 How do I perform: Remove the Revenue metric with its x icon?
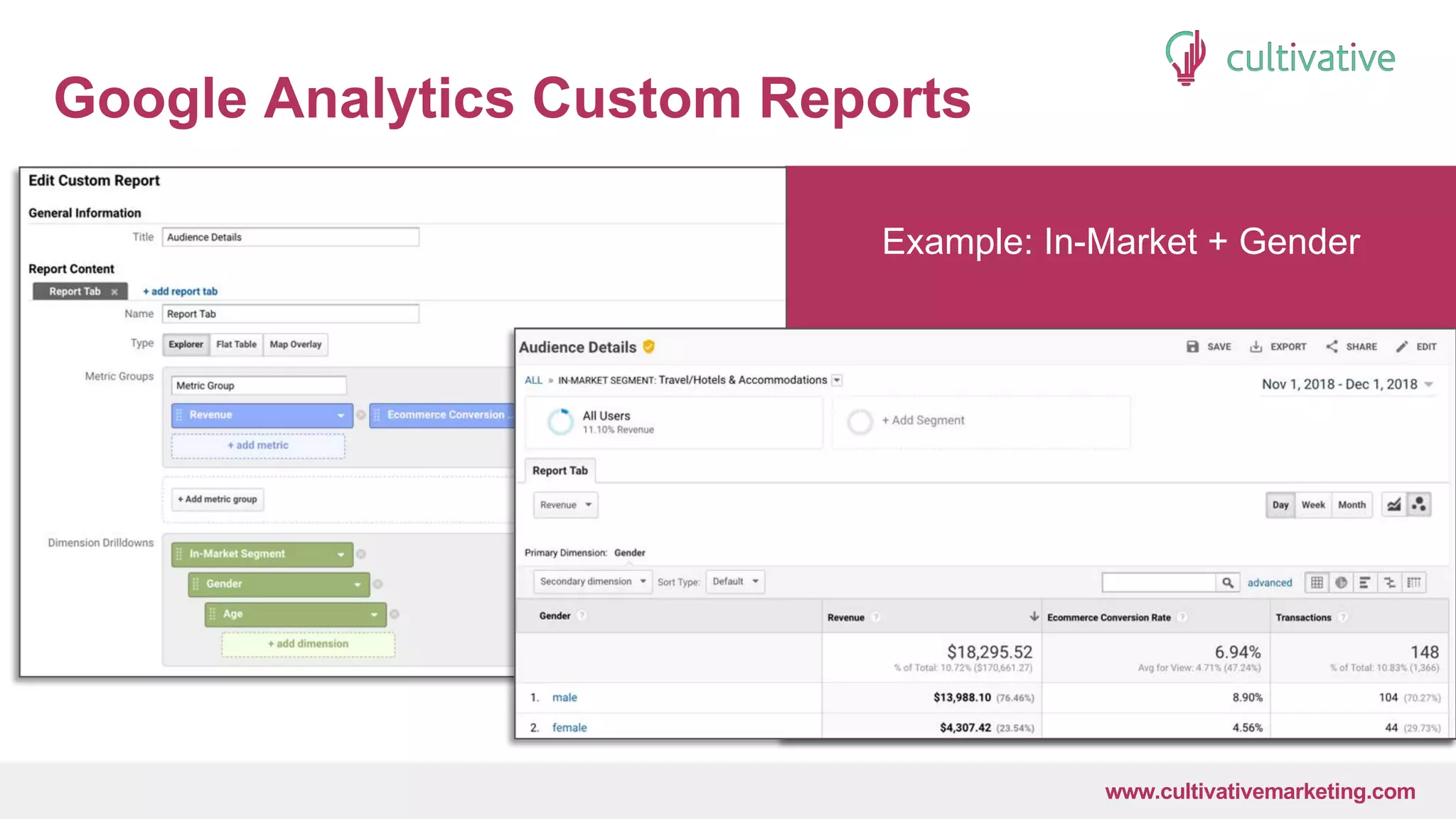[360, 415]
